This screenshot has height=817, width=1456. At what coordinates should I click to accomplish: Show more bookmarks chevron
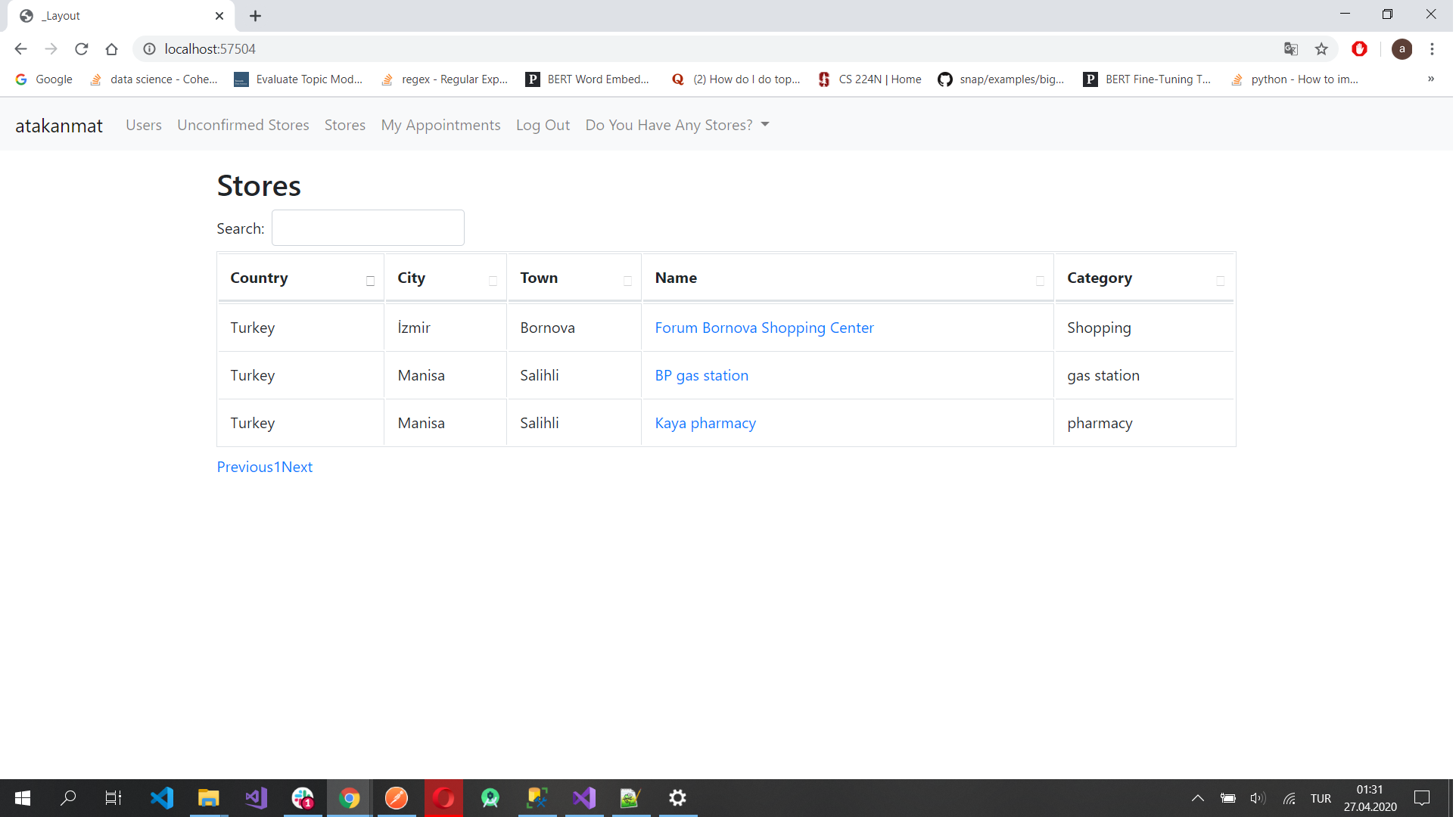pos(1433,79)
